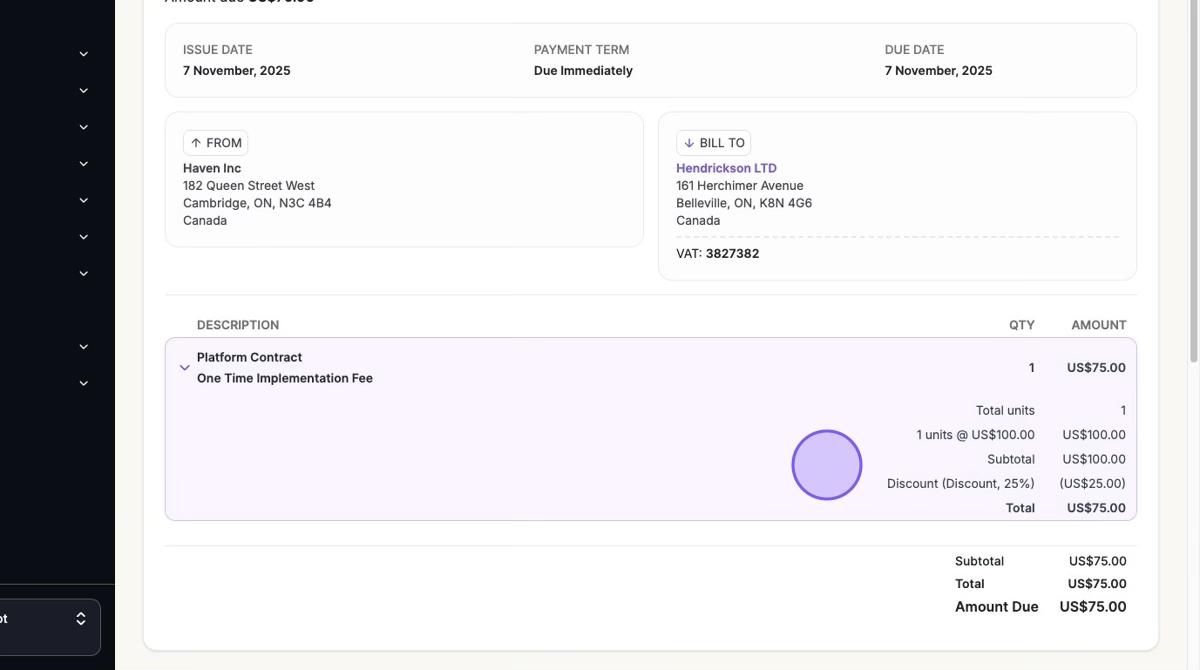Expand the seventh sidebar chevron from the top
Viewport: 1200px width, 670px height.
point(84,274)
